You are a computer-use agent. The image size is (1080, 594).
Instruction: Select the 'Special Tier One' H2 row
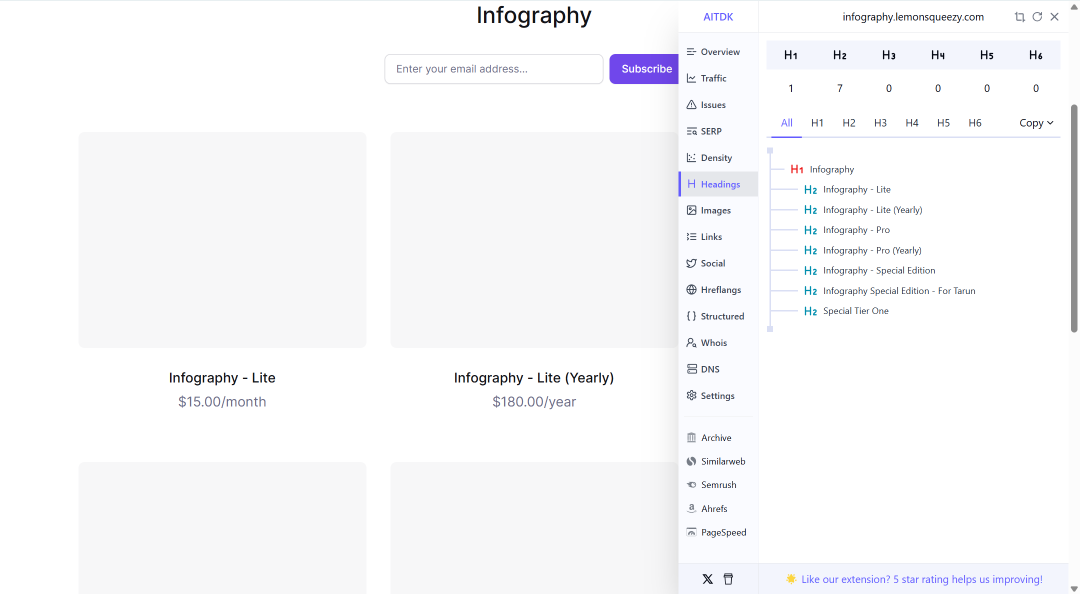tap(846, 311)
